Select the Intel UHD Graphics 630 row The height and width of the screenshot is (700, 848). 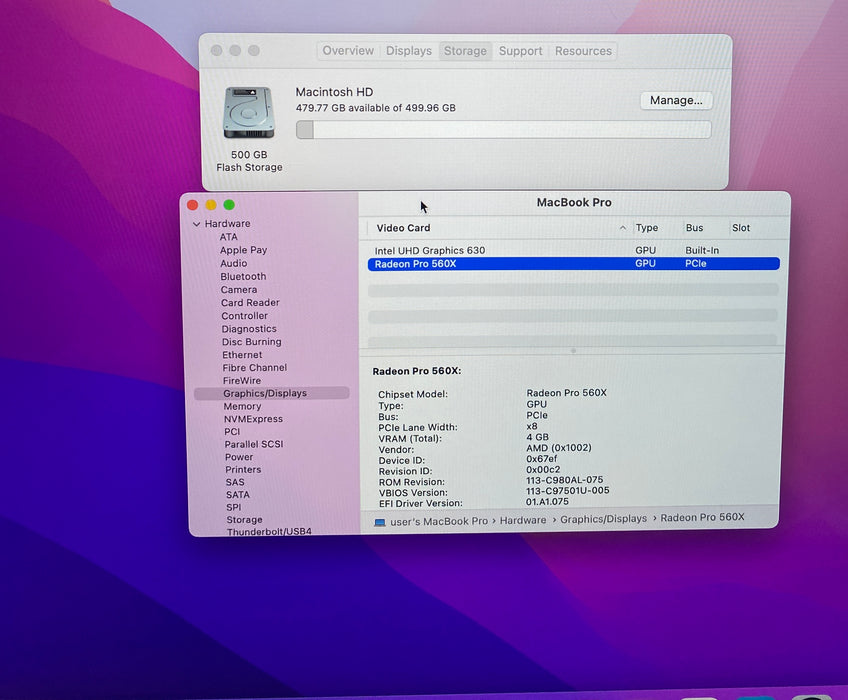pyautogui.click(x=573, y=250)
